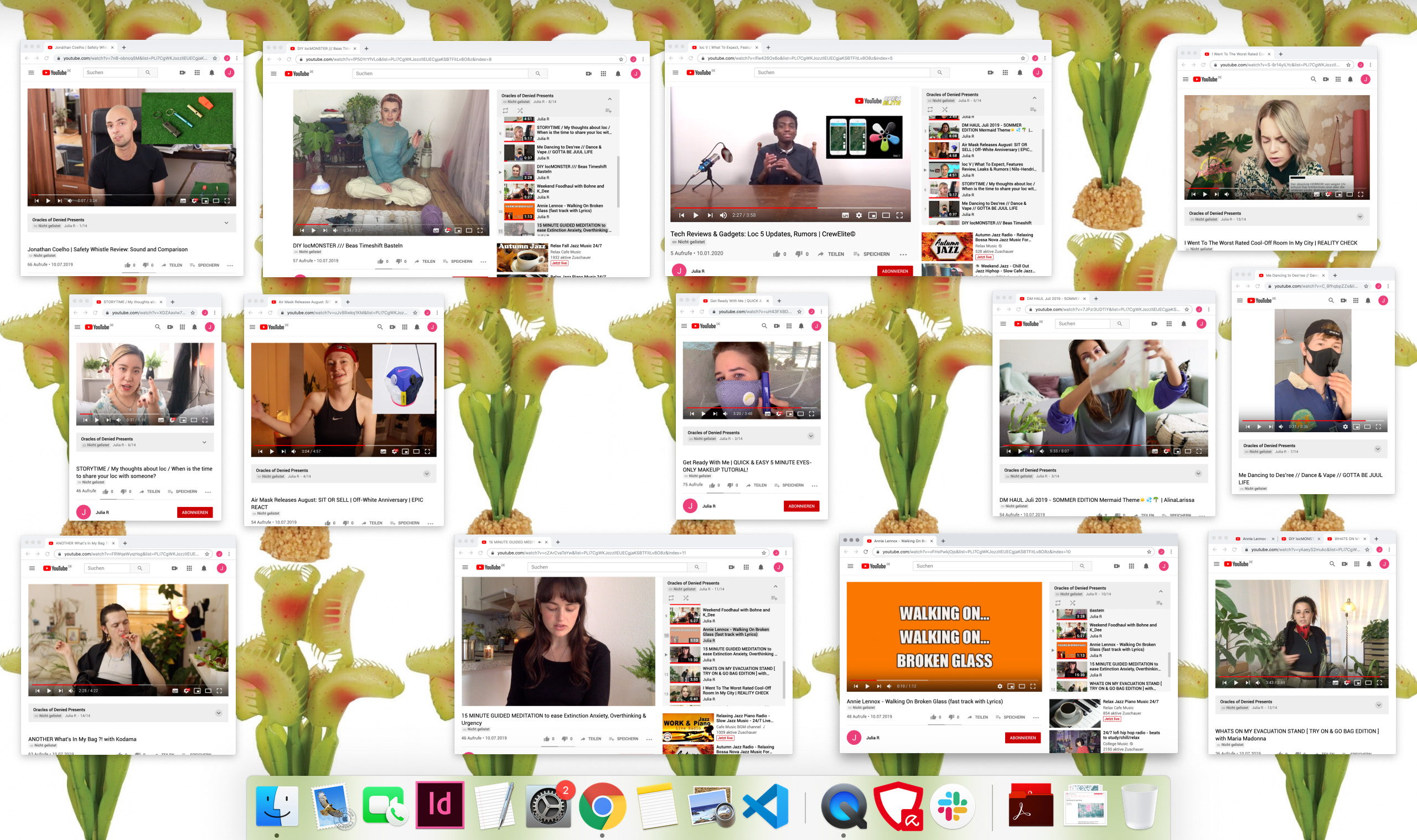1417x840 pixels.
Task: Bookmark page with star in Air Mask window
Action: point(415,313)
